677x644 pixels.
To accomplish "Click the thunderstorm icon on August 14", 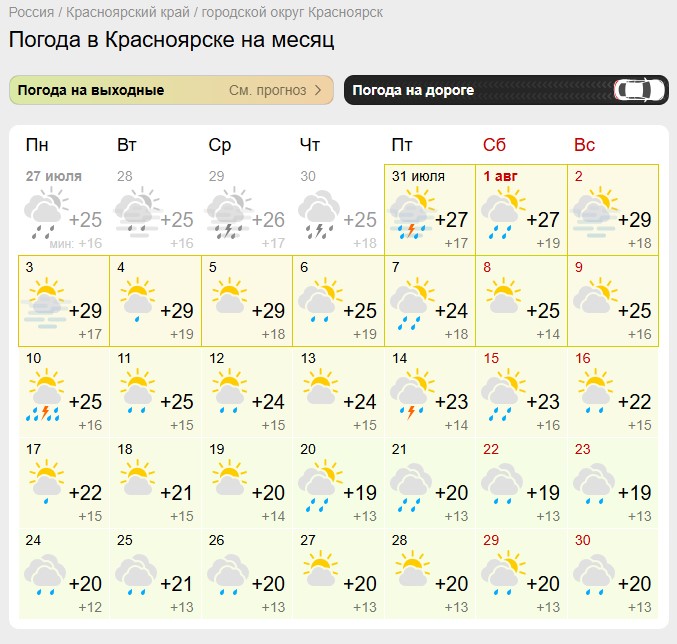I will (x=412, y=395).
